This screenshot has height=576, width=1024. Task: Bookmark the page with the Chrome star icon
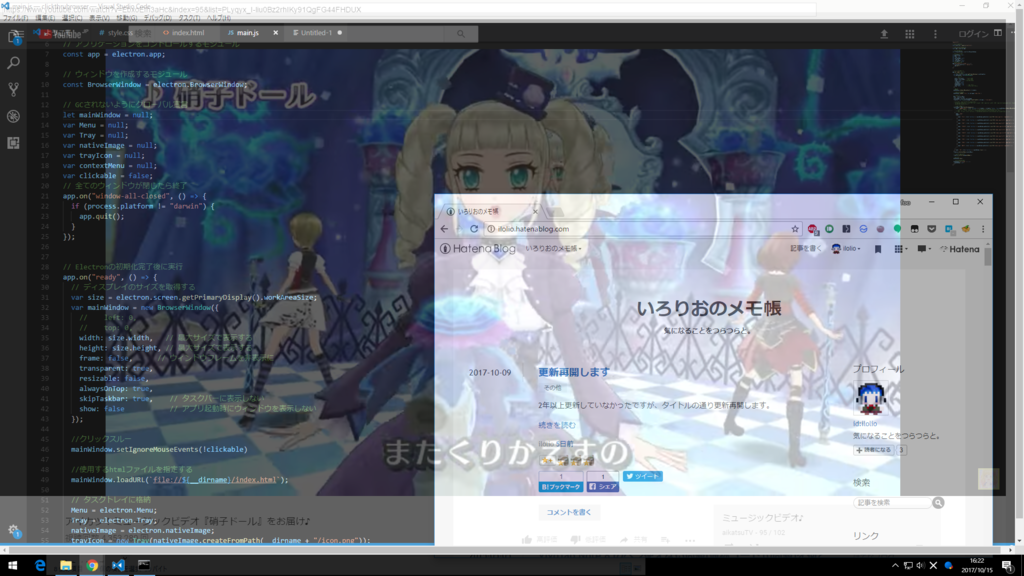pyautogui.click(x=795, y=229)
